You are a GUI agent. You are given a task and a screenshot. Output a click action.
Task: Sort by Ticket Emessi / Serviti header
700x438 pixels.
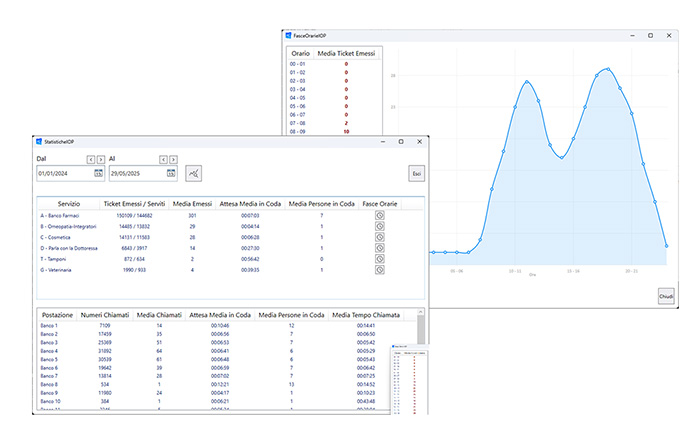click(x=134, y=204)
